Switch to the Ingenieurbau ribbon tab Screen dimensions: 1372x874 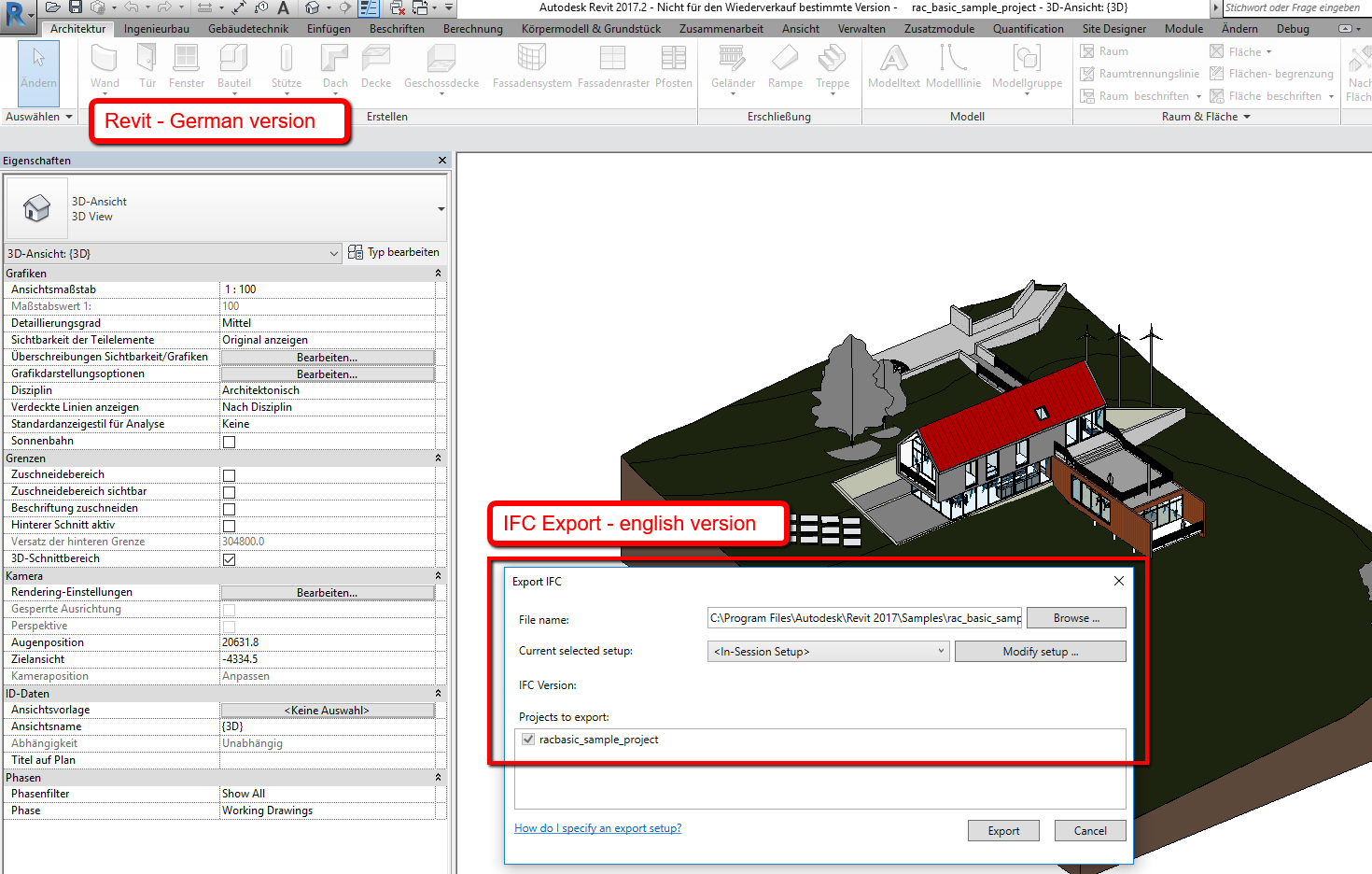pyautogui.click(x=157, y=29)
